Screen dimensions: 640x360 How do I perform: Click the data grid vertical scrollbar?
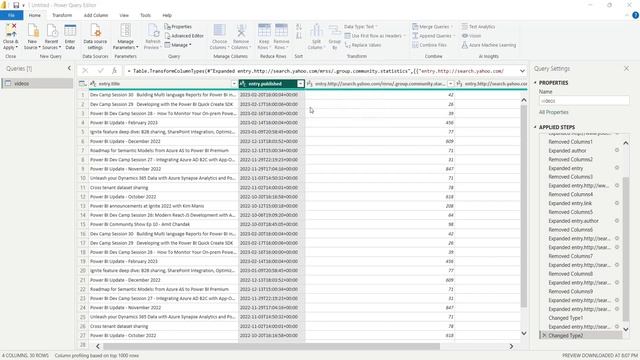(524, 206)
